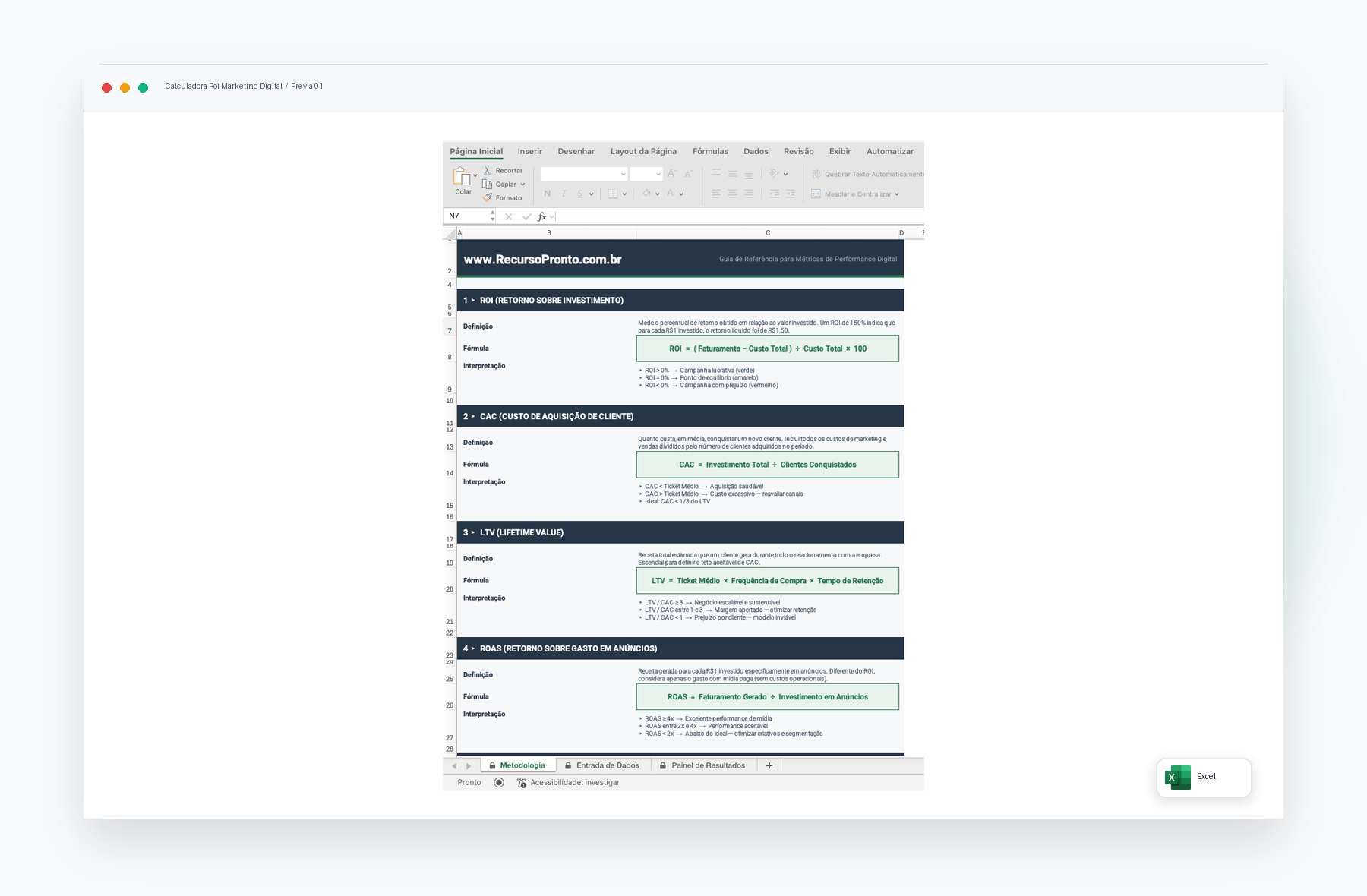Screen dimensions: 1367x896
Task: Open the Revisão ribbon tab
Action: (799, 151)
